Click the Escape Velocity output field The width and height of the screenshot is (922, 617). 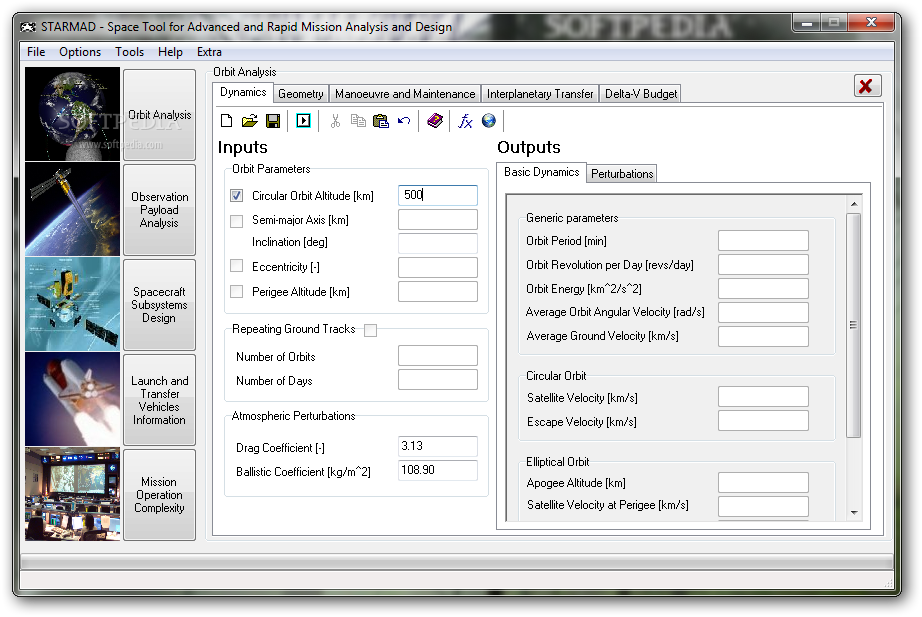coord(763,421)
